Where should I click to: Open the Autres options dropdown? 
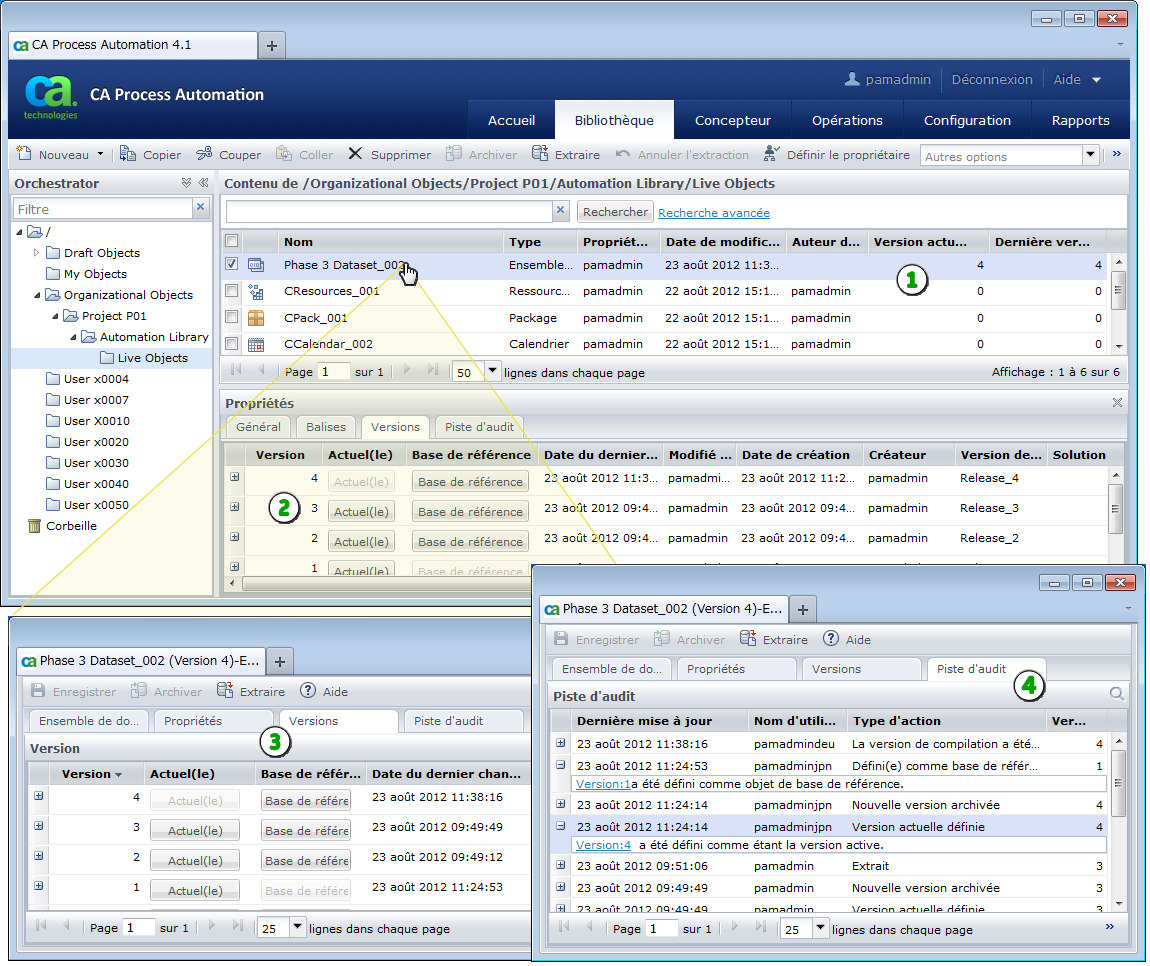(x=1090, y=156)
